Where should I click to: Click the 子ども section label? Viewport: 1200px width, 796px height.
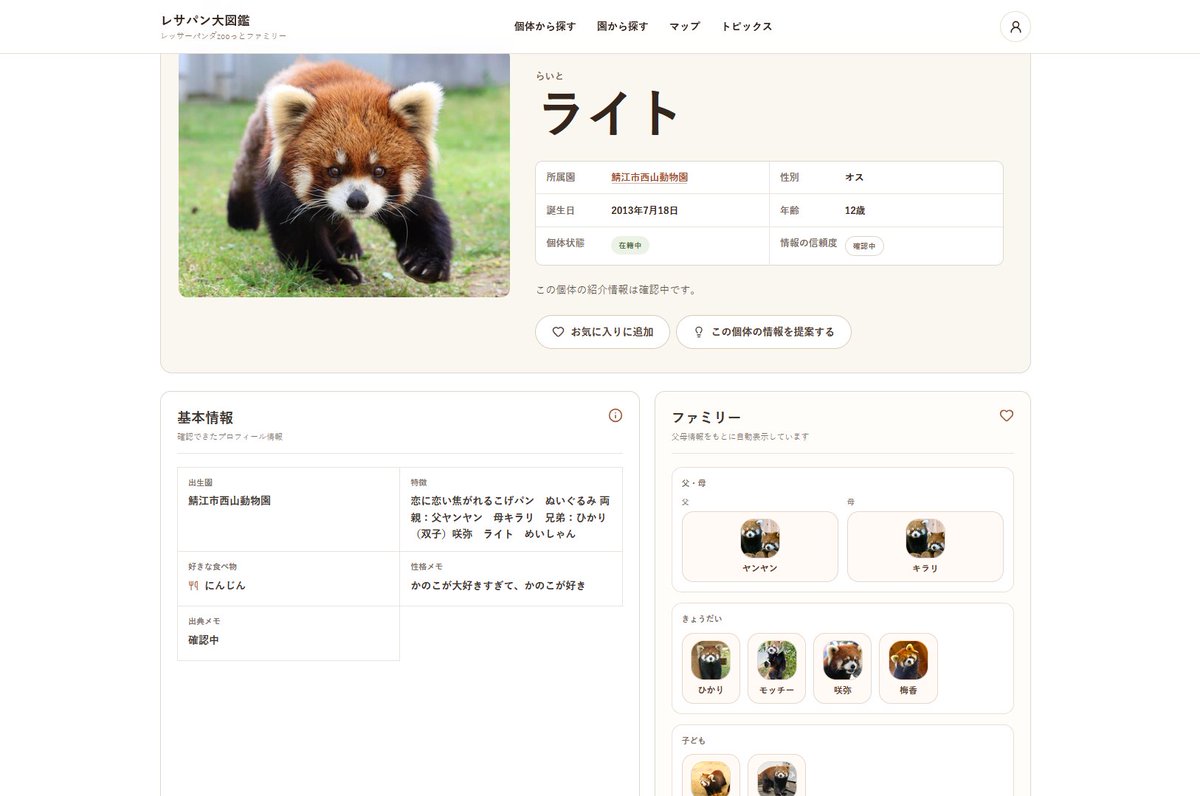694,740
